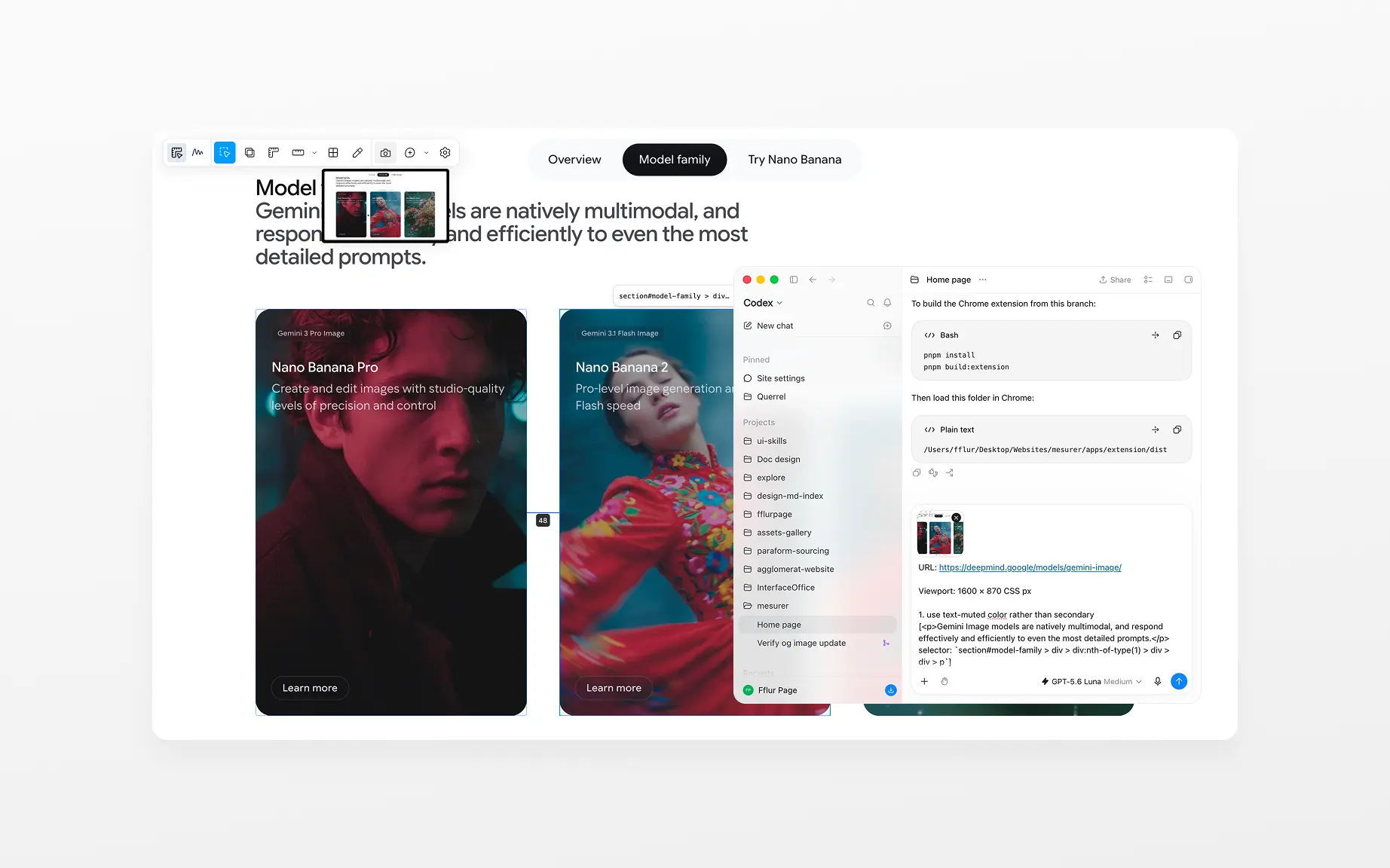The height and width of the screenshot is (868, 1390).
Task: Select the horizontal ruler tool
Action: pyautogui.click(x=298, y=153)
